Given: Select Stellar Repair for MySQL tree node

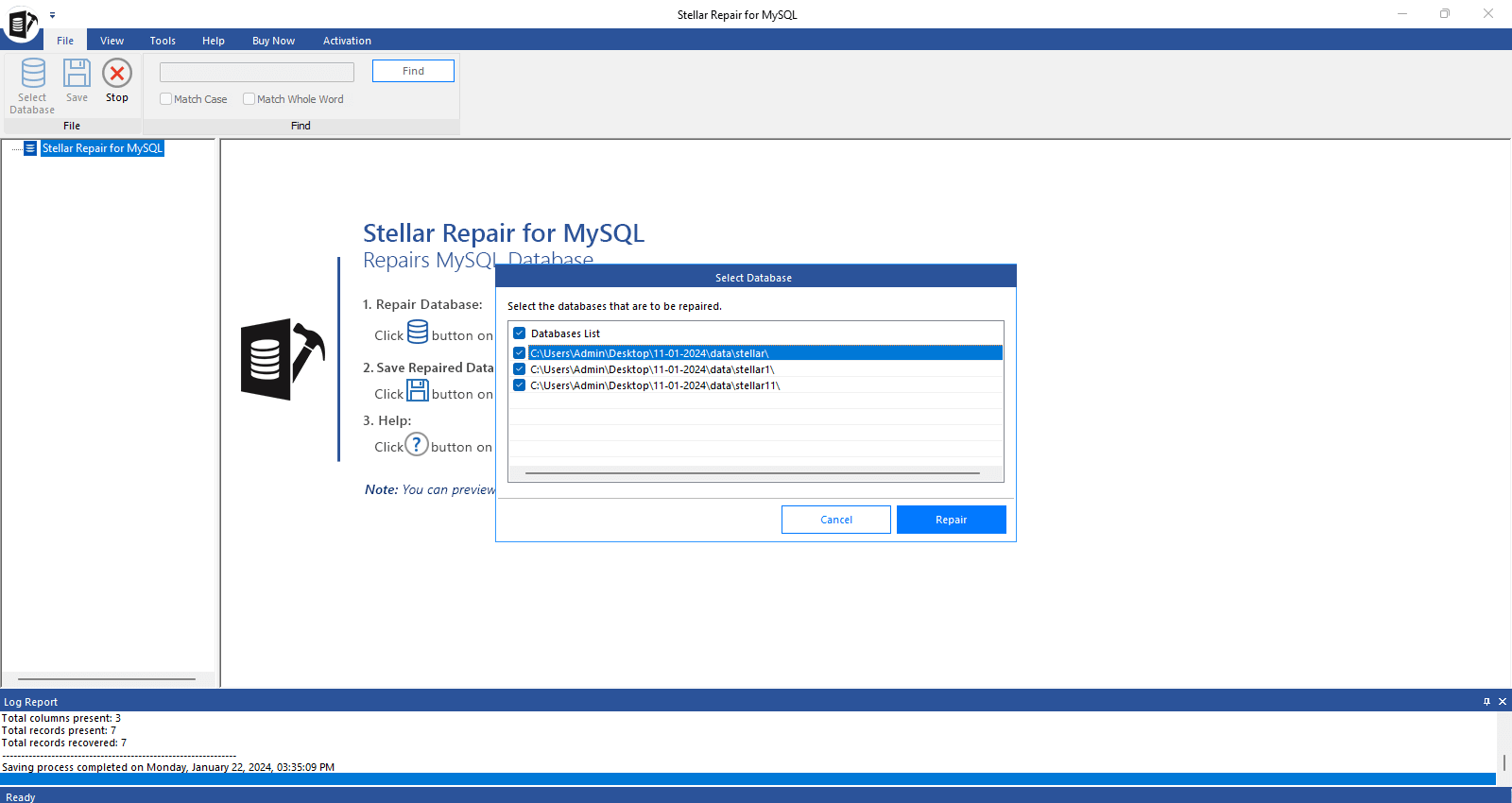Looking at the screenshot, I should pyautogui.click(x=102, y=148).
